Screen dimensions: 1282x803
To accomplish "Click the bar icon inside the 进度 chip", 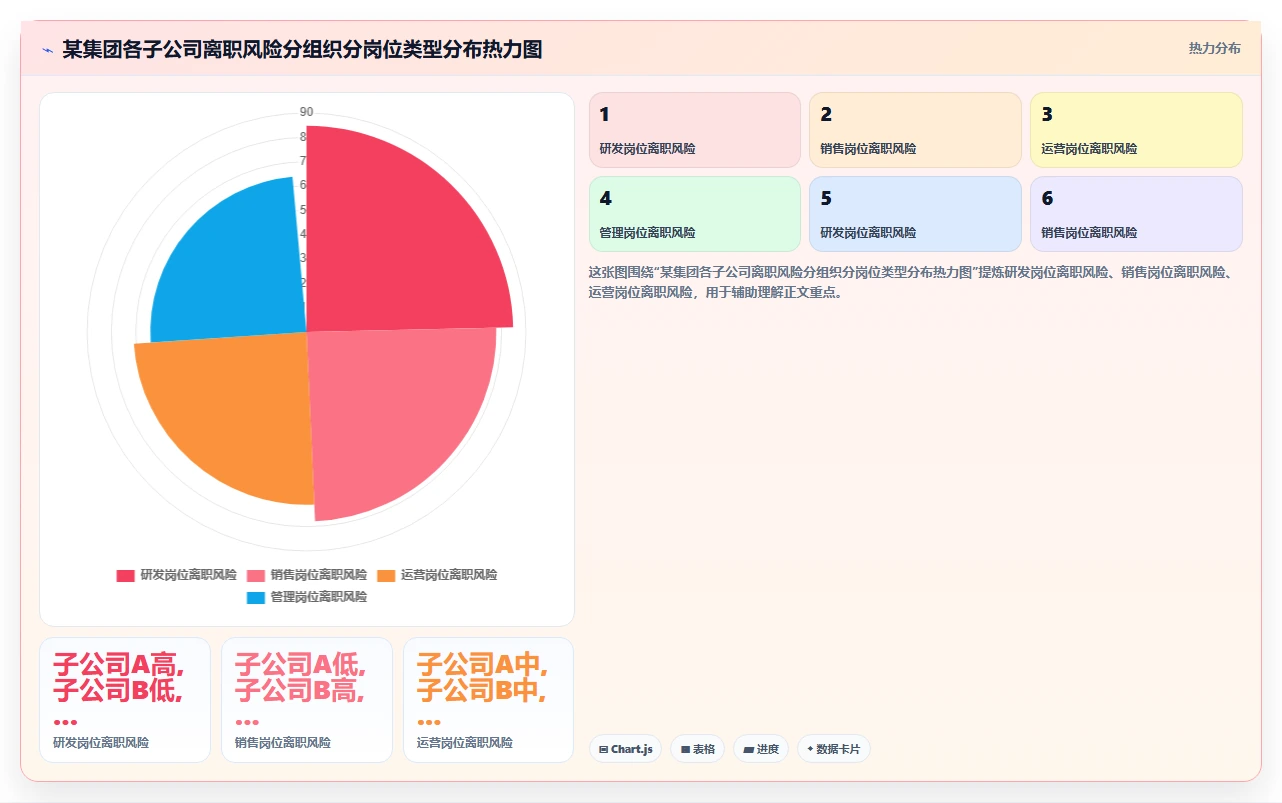I will pyautogui.click(x=748, y=749).
